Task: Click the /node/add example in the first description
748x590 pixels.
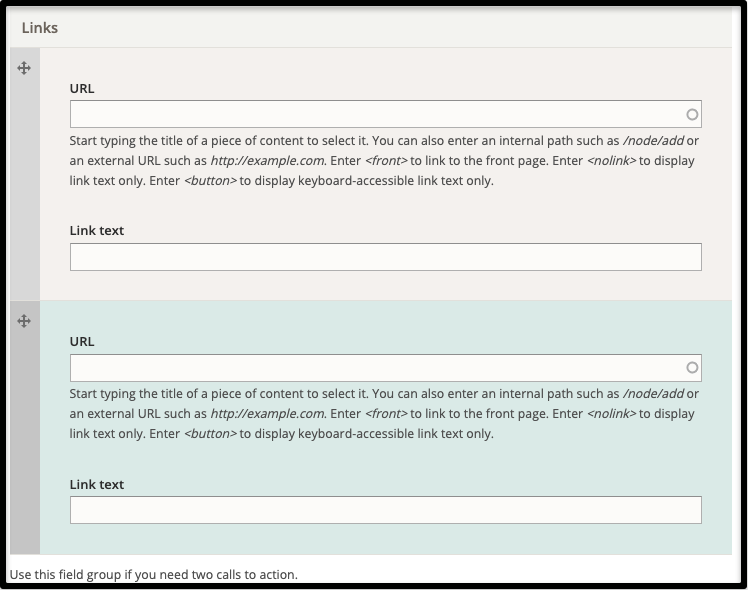Action: click(653, 141)
